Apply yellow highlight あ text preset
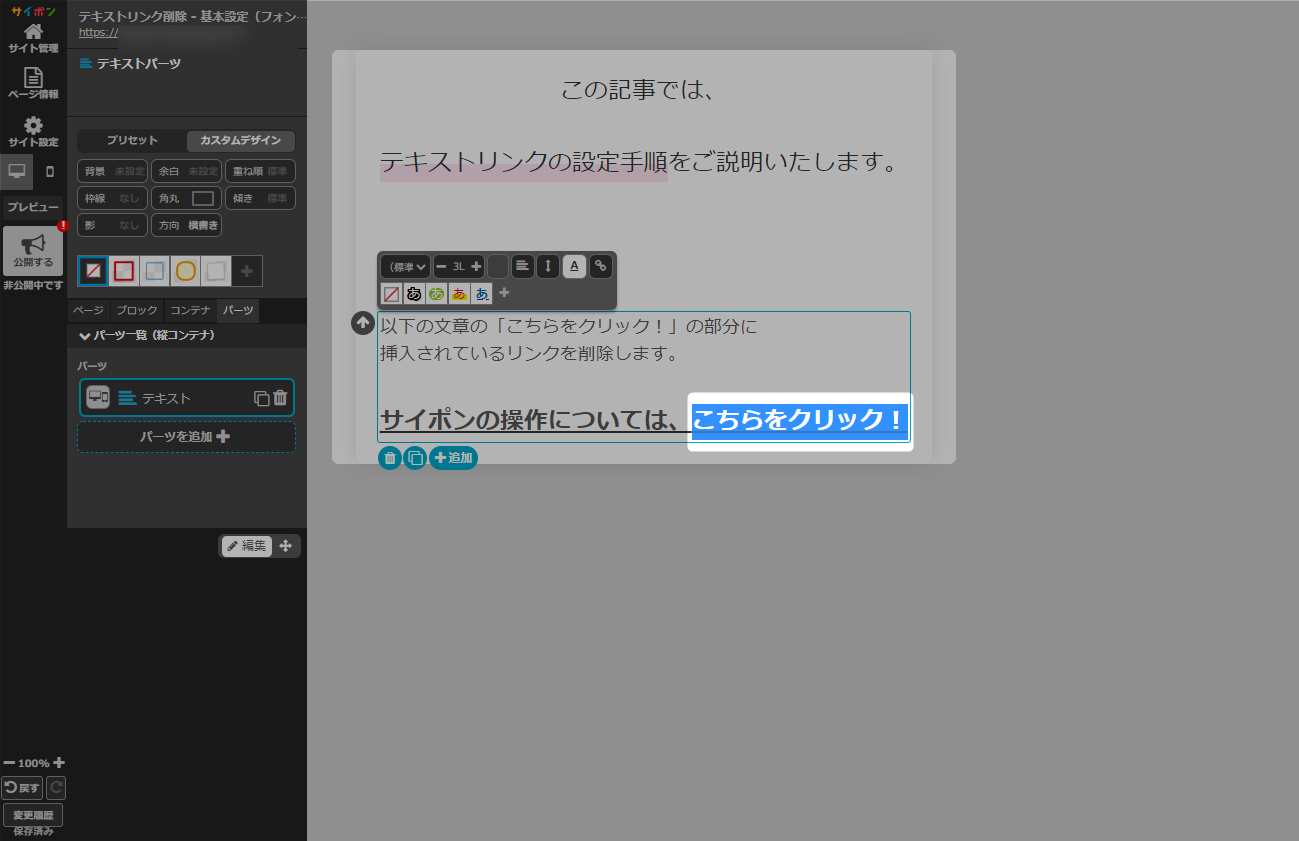The width and height of the screenshot is (1299, 841). tap(459, 294)
